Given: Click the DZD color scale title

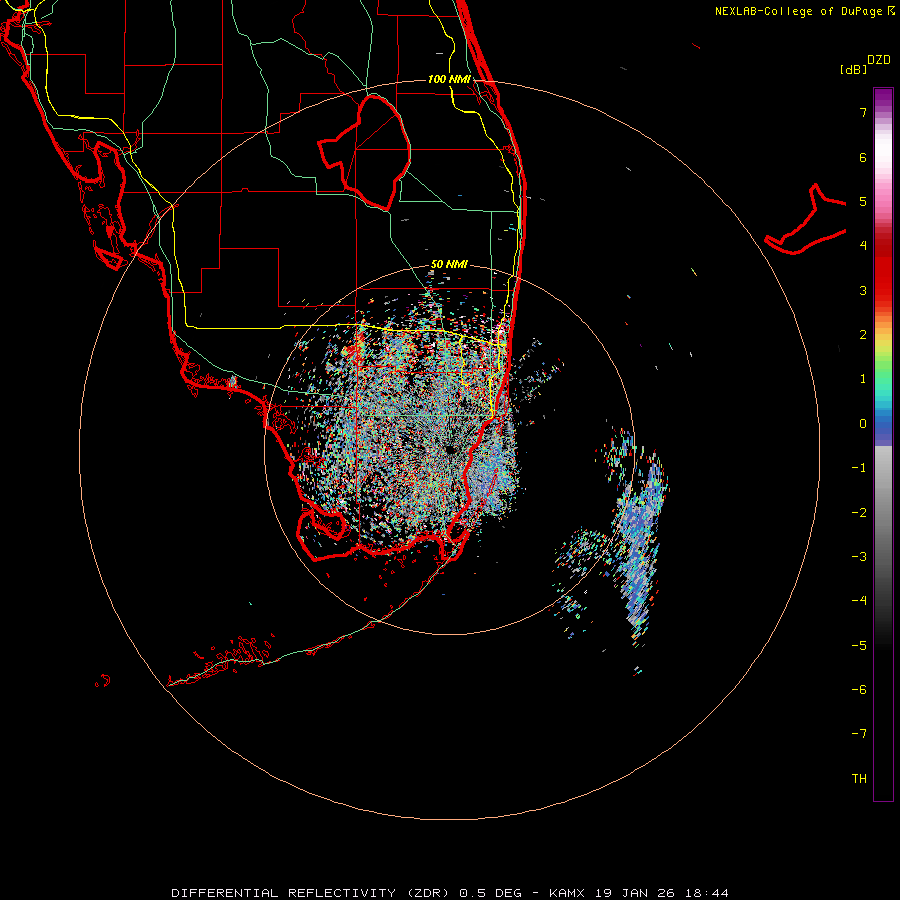Looking at the screenshot, I should (879, 60).
